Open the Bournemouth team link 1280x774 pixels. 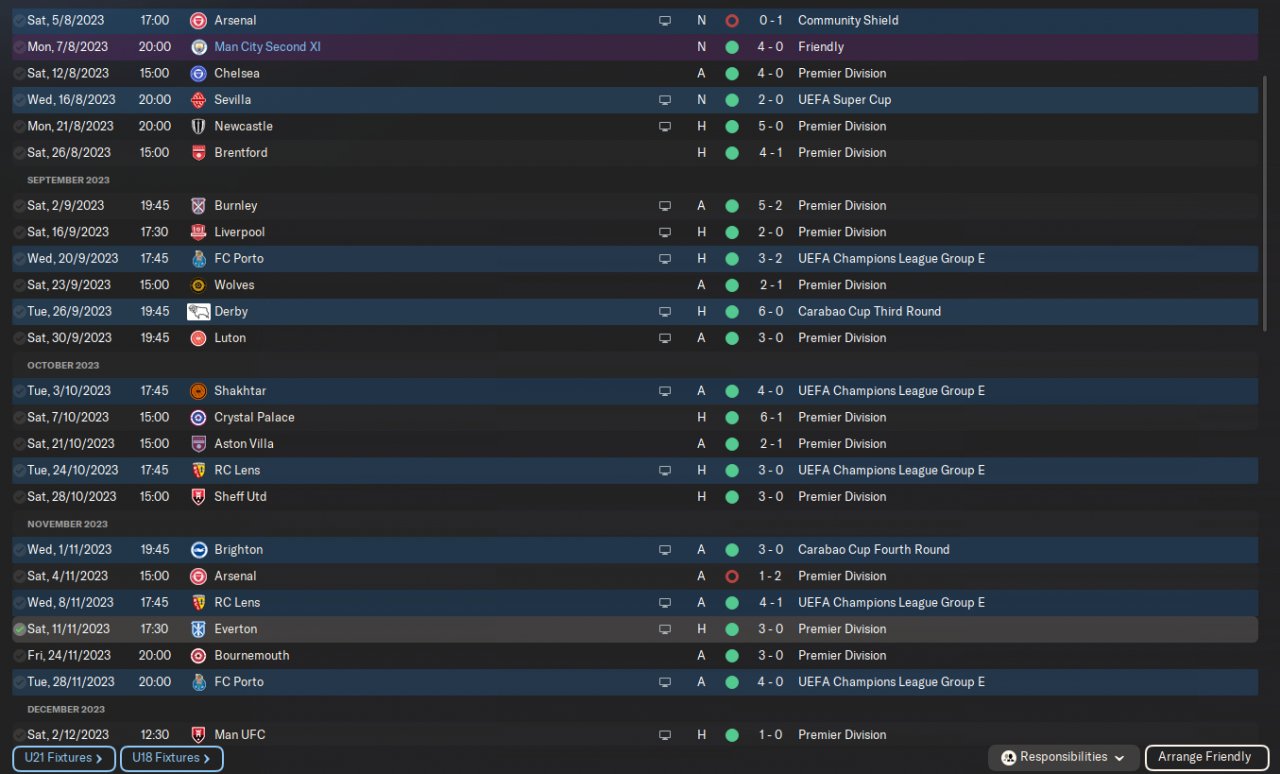251,655
